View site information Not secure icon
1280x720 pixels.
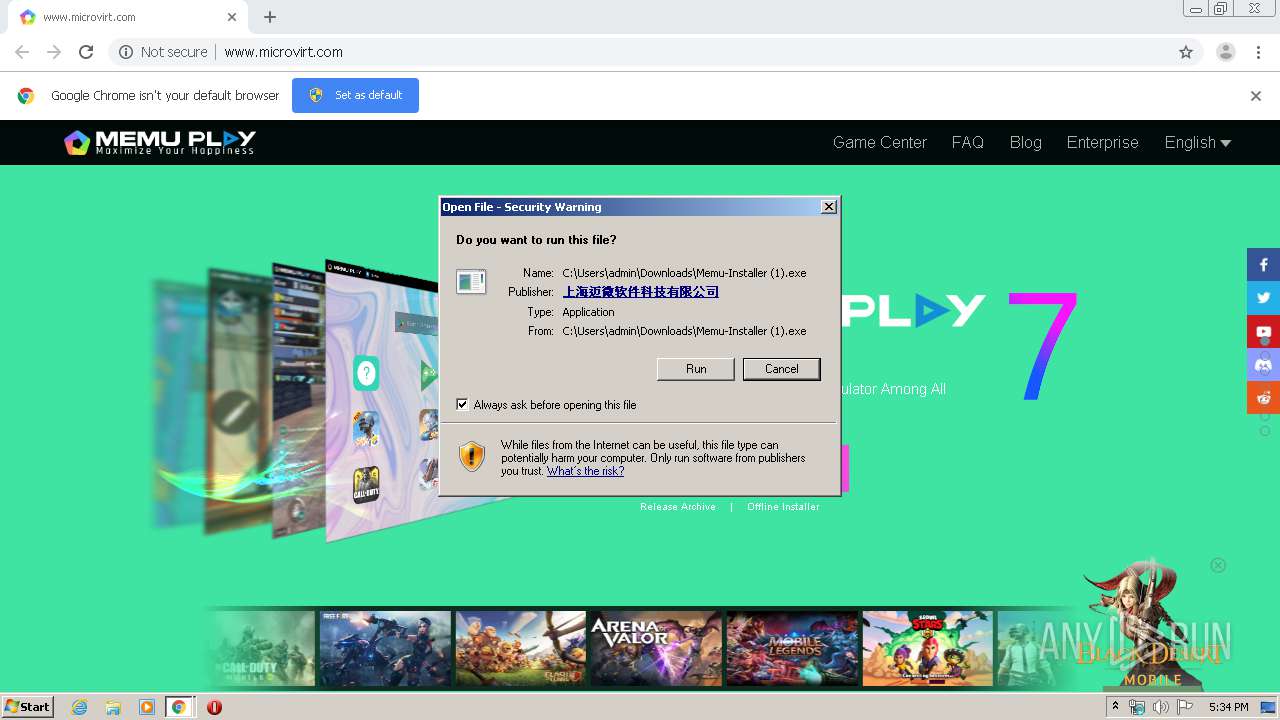126,52
